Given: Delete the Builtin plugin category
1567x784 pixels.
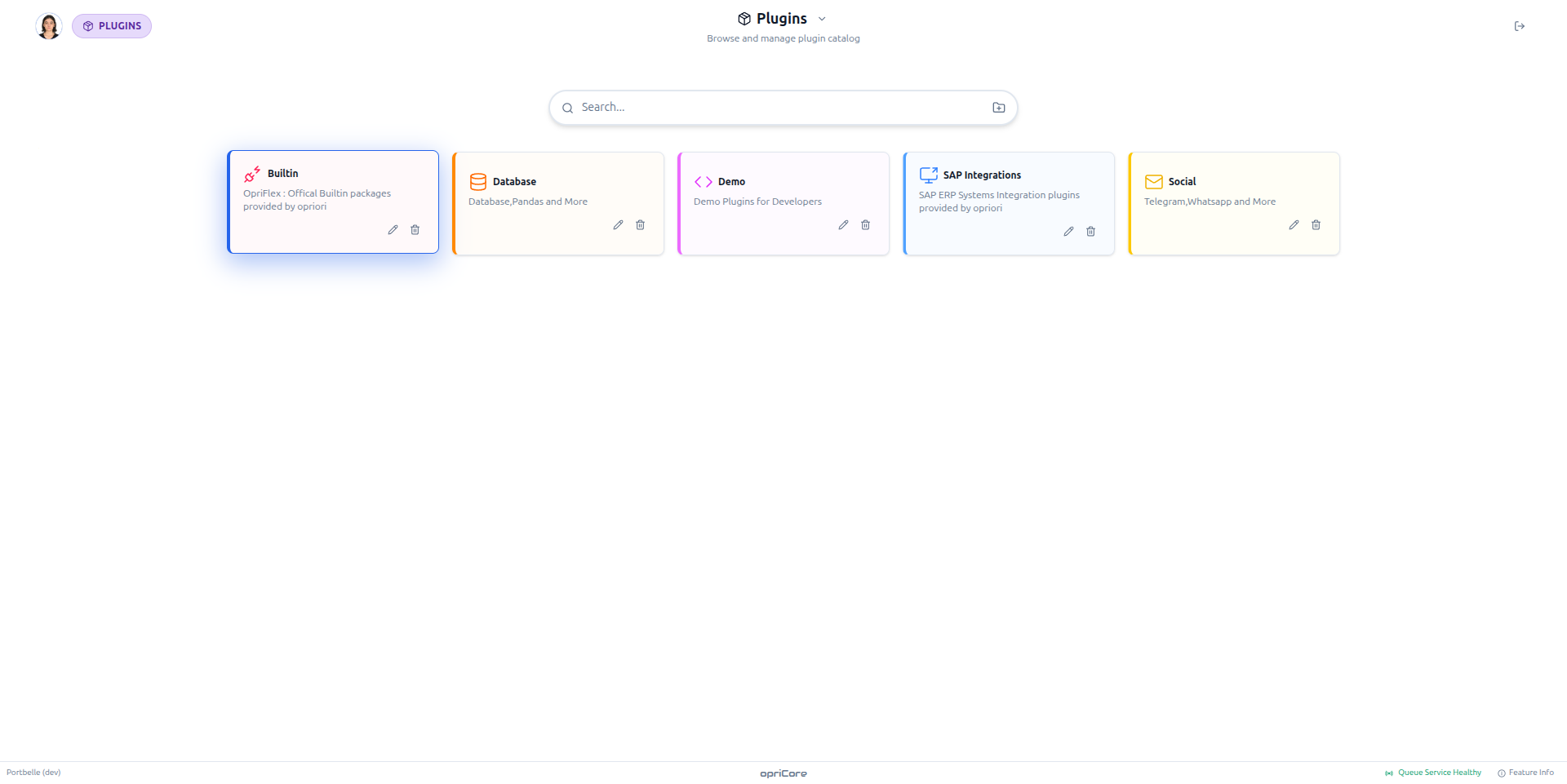Looking at the screenshot, I should (x=415, y=230).
